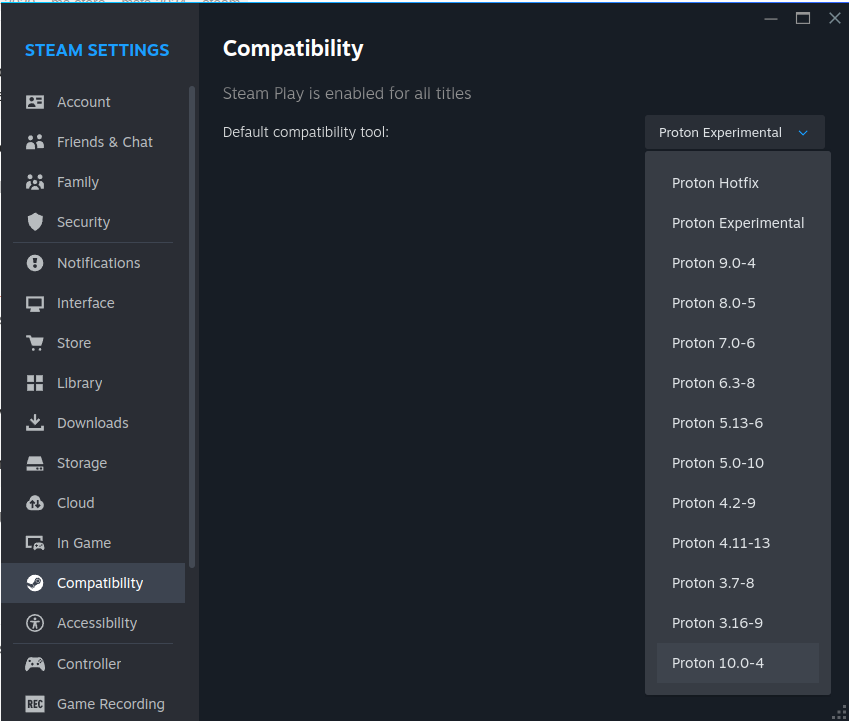Click the Notifications alert icon
The width and height of the screenshot is (849, 721).
pos(35,263)
